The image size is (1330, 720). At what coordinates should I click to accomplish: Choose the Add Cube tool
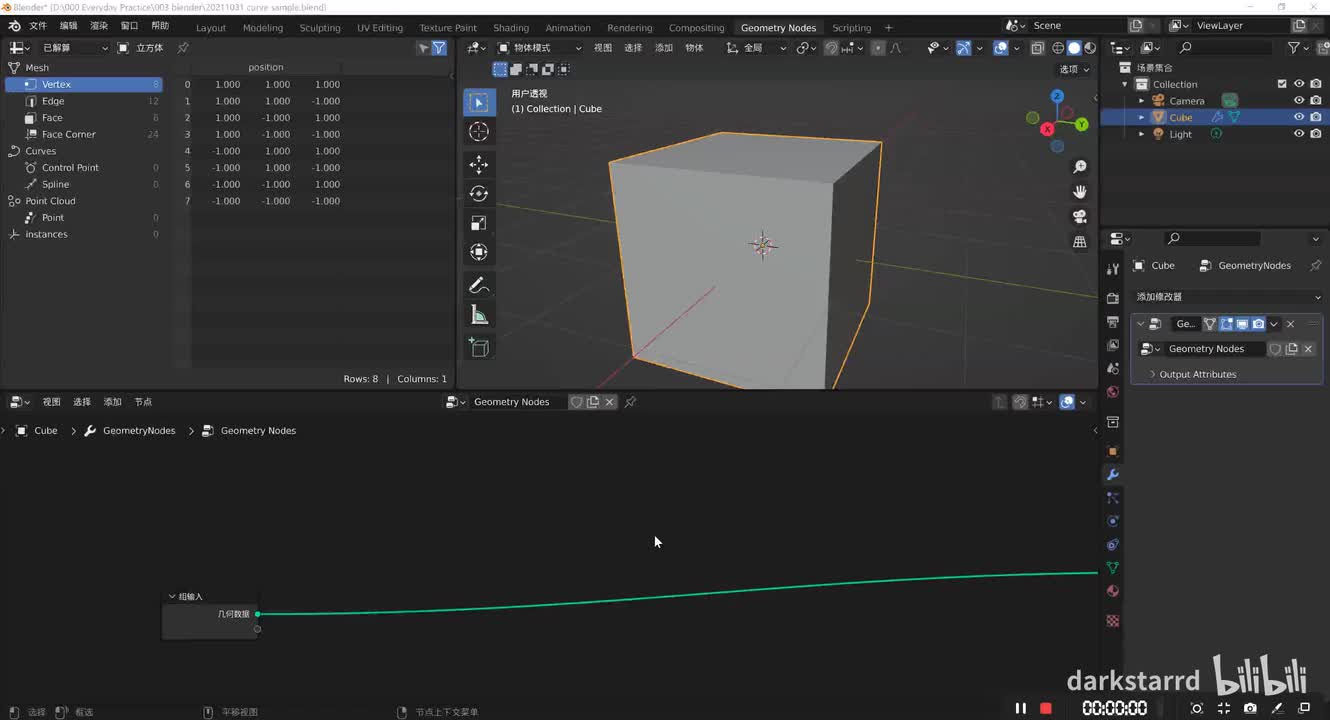479,347
